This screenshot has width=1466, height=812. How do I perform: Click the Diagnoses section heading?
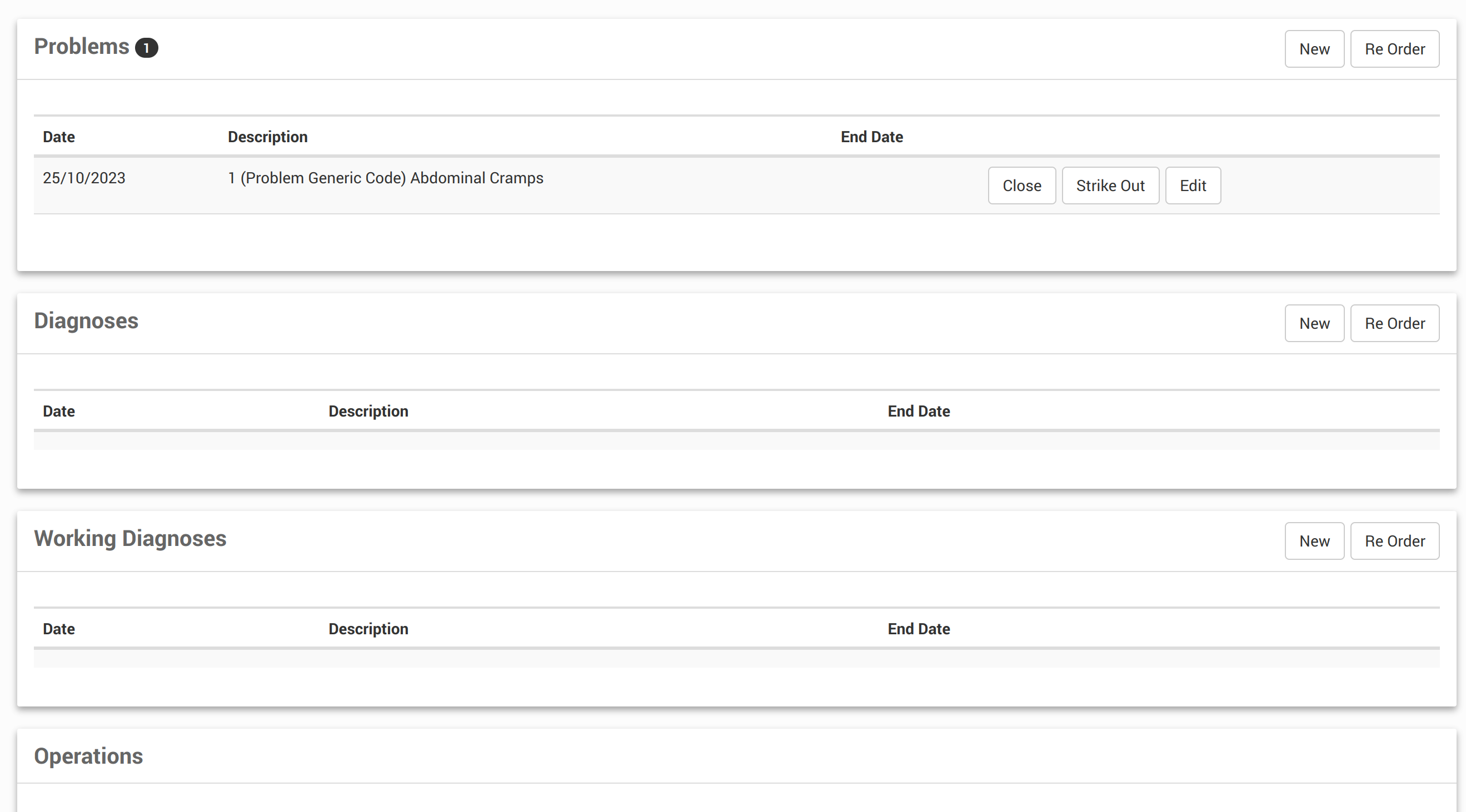[86, 320]
